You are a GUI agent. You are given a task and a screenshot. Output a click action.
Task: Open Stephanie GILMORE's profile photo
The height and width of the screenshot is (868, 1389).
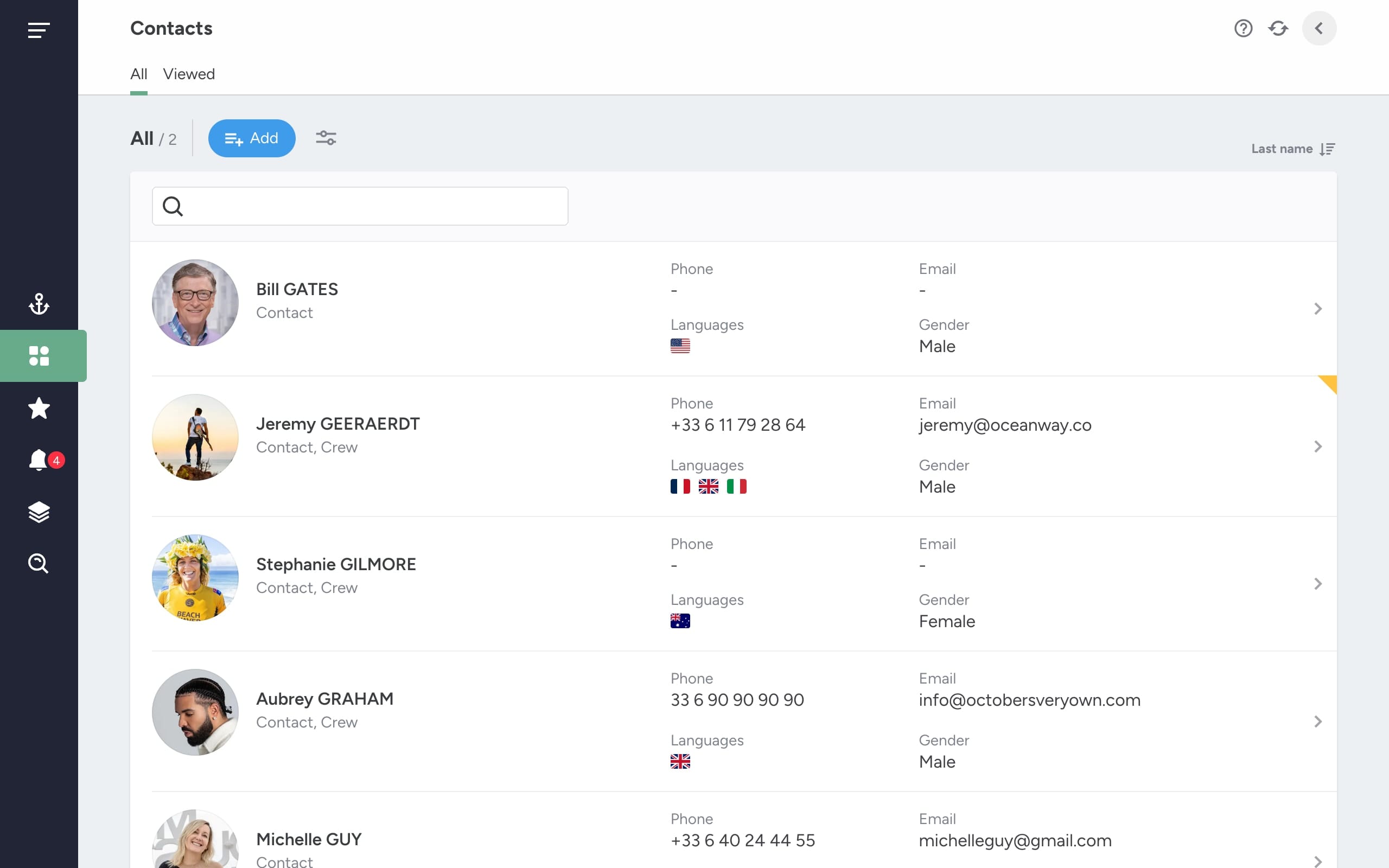[195, 578]
